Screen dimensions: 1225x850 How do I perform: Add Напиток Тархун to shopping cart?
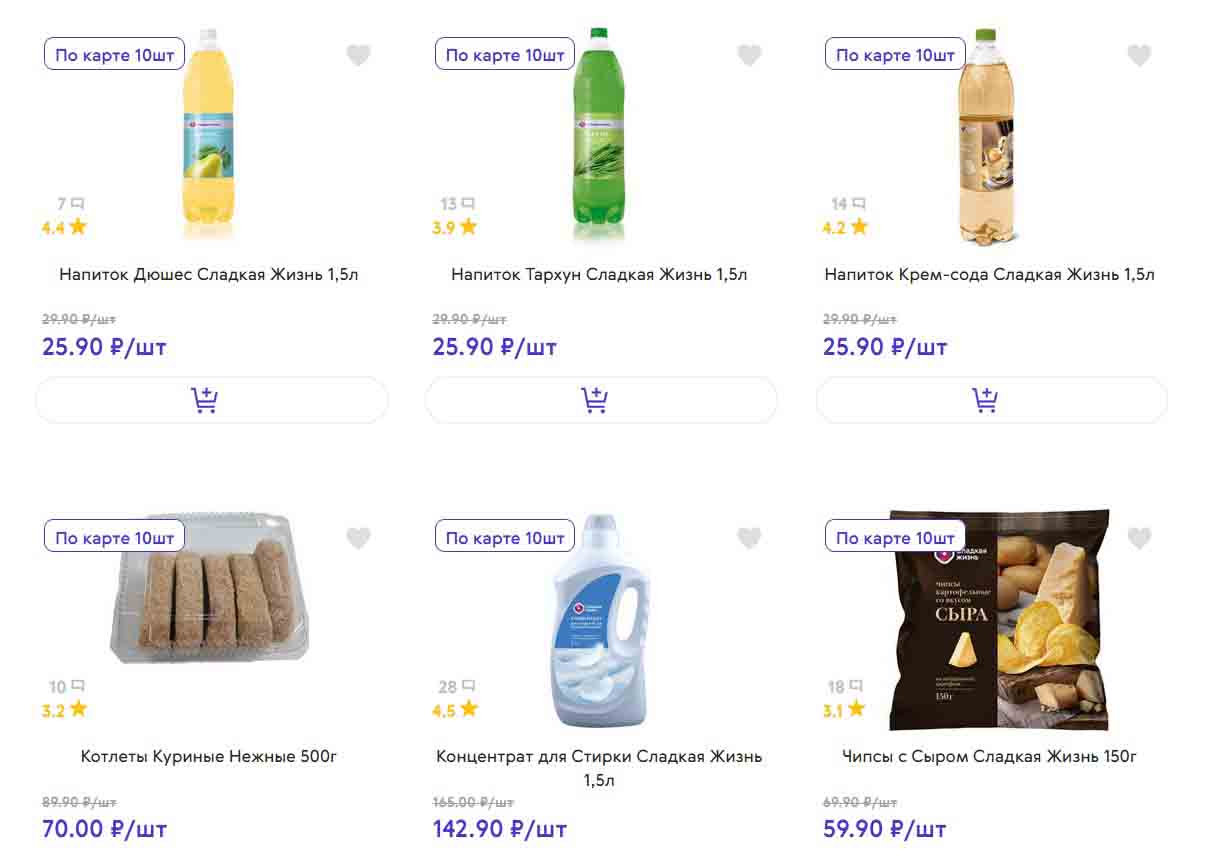pyautogui.click(x=601, y=400)
